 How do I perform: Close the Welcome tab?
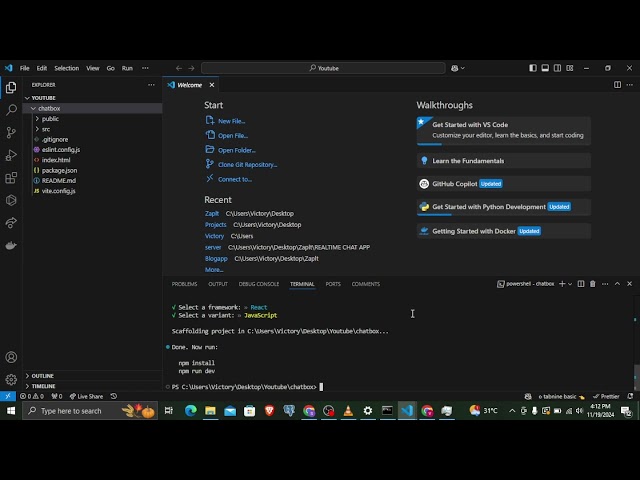pyautogui.click(x=212, y=85)
